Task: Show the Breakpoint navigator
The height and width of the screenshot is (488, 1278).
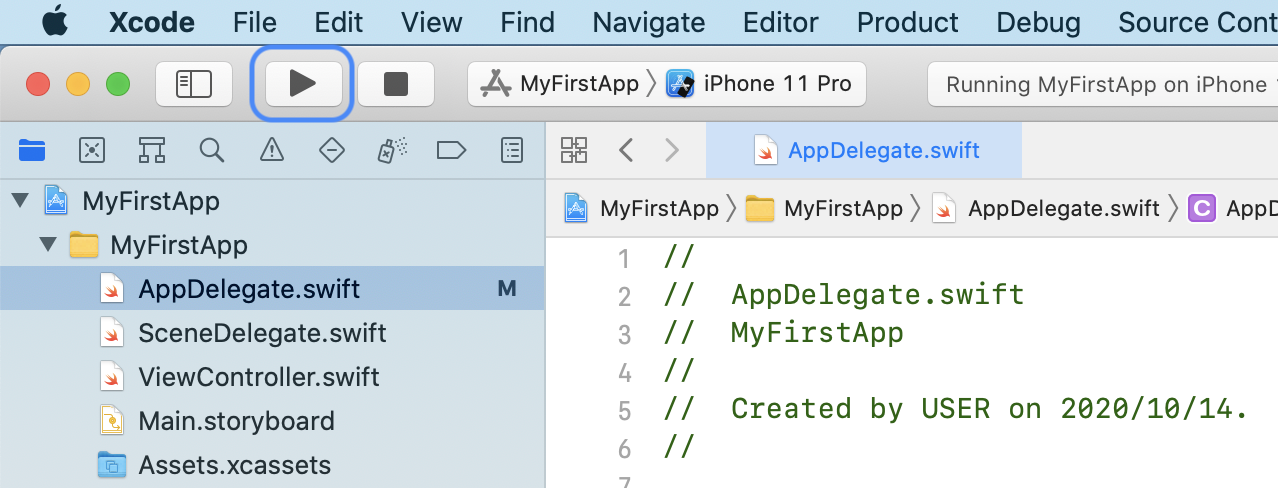Action: point(452,151)
